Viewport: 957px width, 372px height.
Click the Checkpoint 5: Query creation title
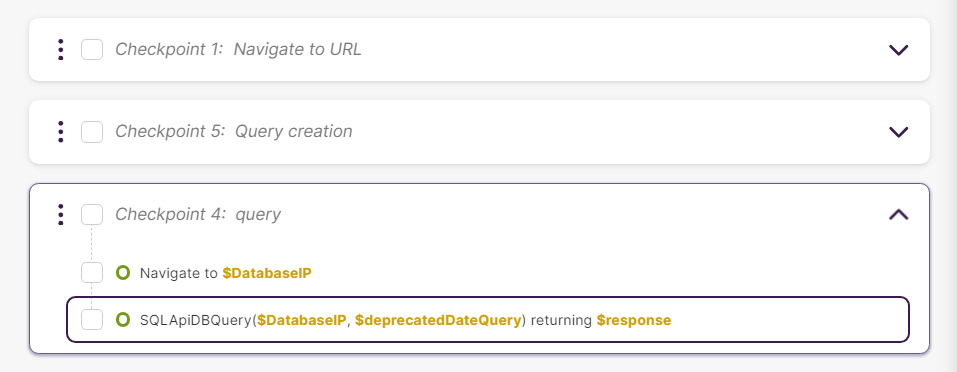tap(234, 132)
